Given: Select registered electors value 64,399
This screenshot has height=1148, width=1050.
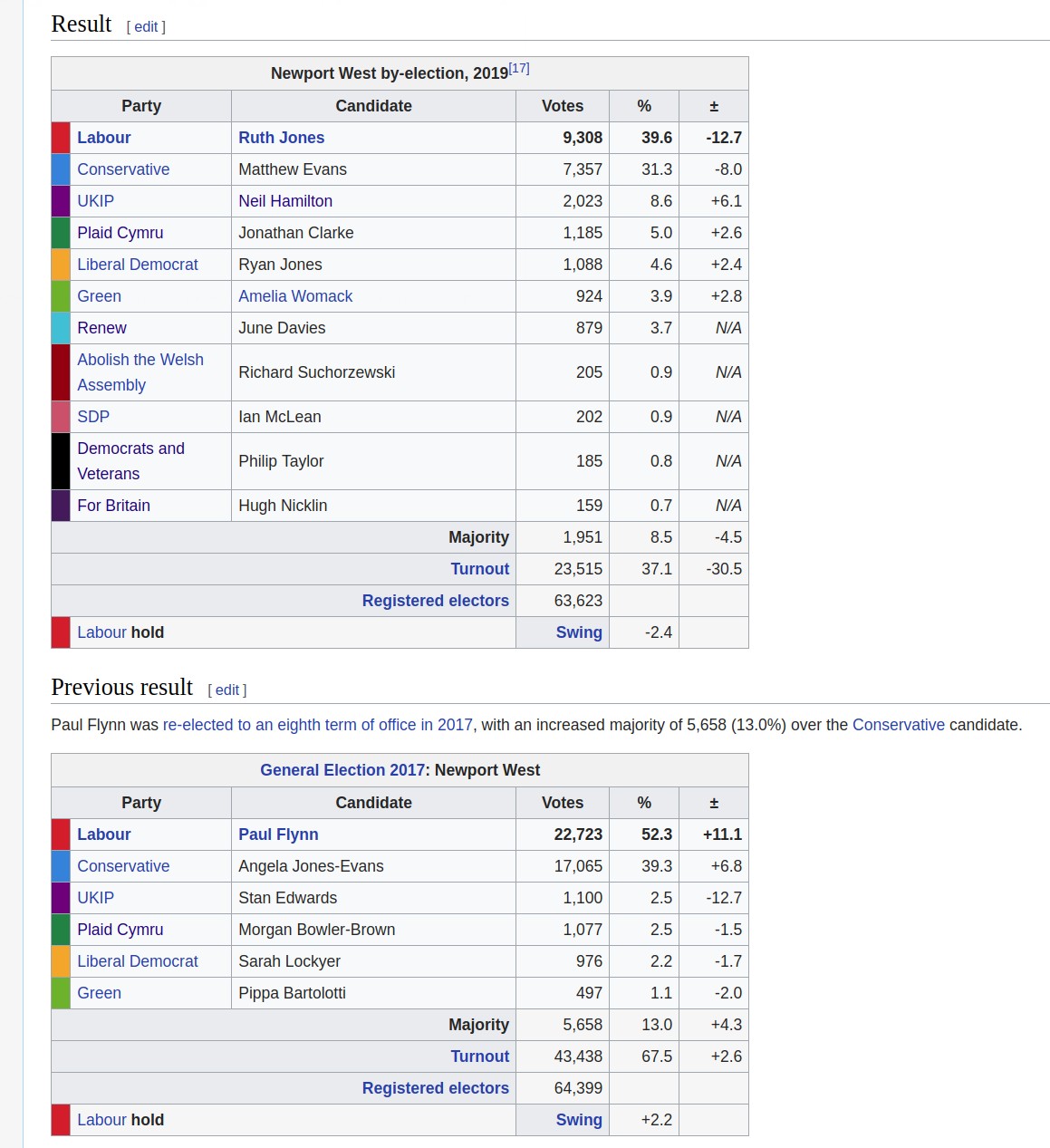Looking at the screenshot, I should (578, 1088).
